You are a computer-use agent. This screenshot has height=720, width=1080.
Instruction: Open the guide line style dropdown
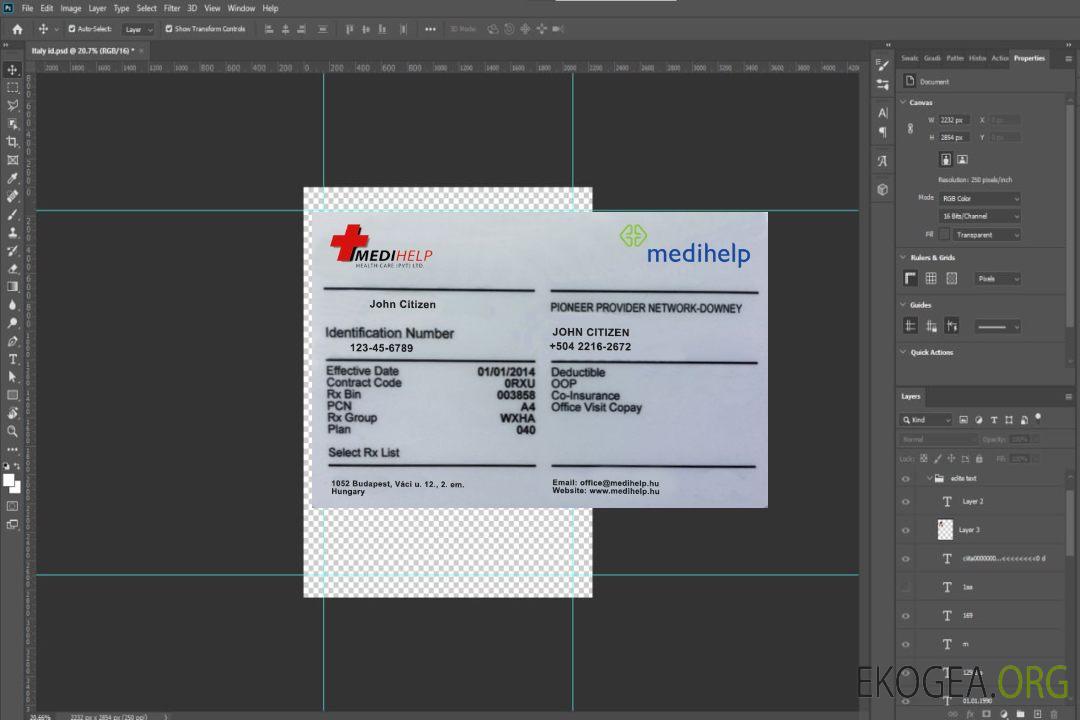(997, 327)
